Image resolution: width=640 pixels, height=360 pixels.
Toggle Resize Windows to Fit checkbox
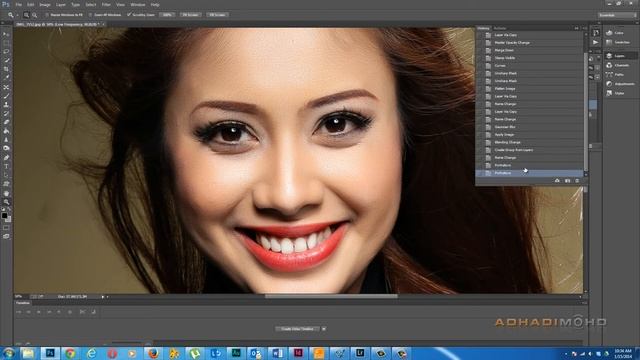tap(47, 15)
